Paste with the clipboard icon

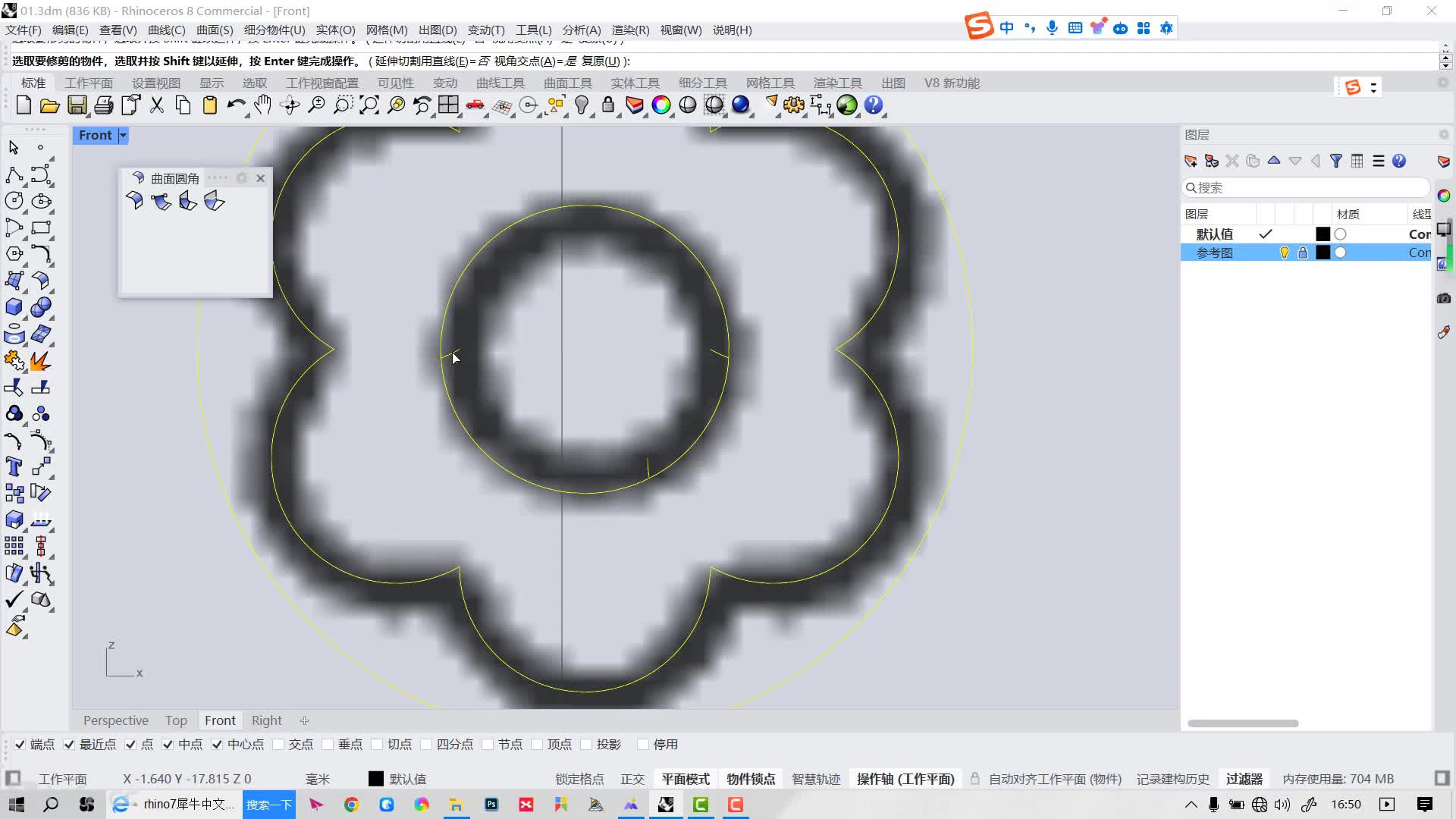click(x=210, y=105)
